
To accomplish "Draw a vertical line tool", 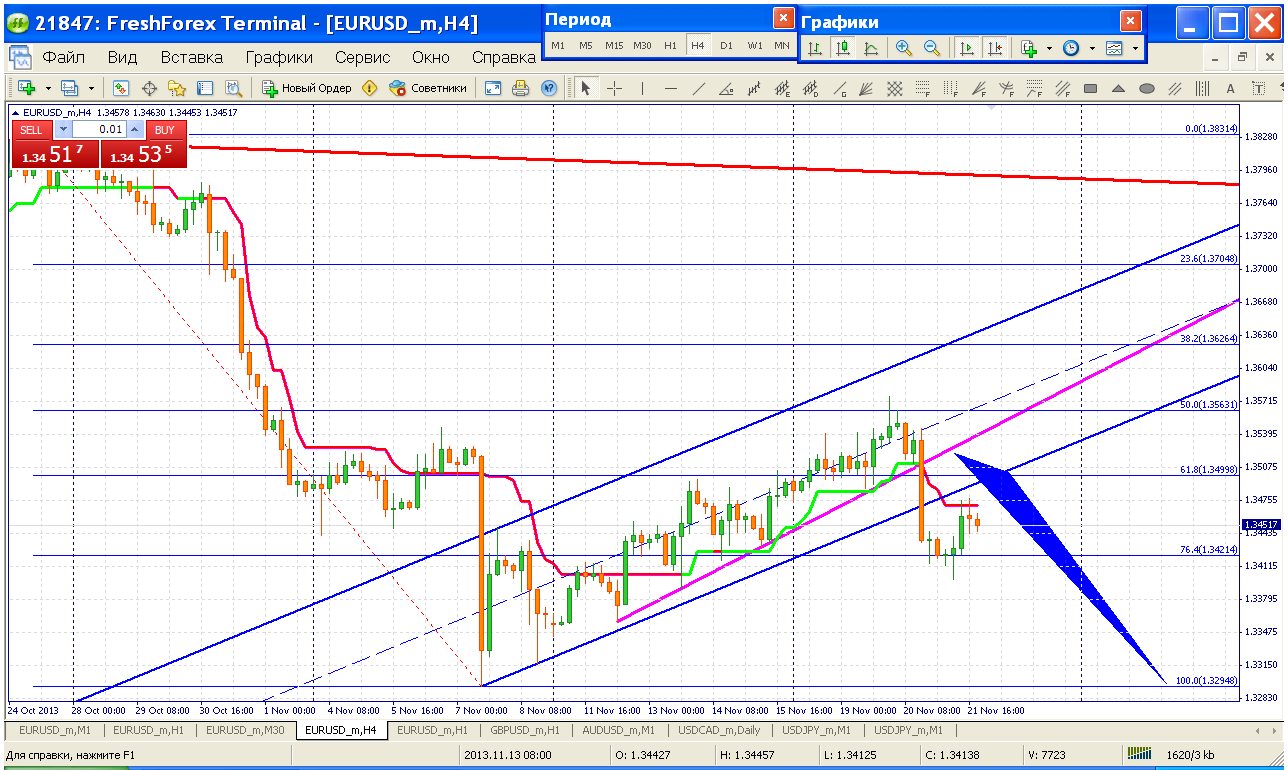I will point(642,88).
